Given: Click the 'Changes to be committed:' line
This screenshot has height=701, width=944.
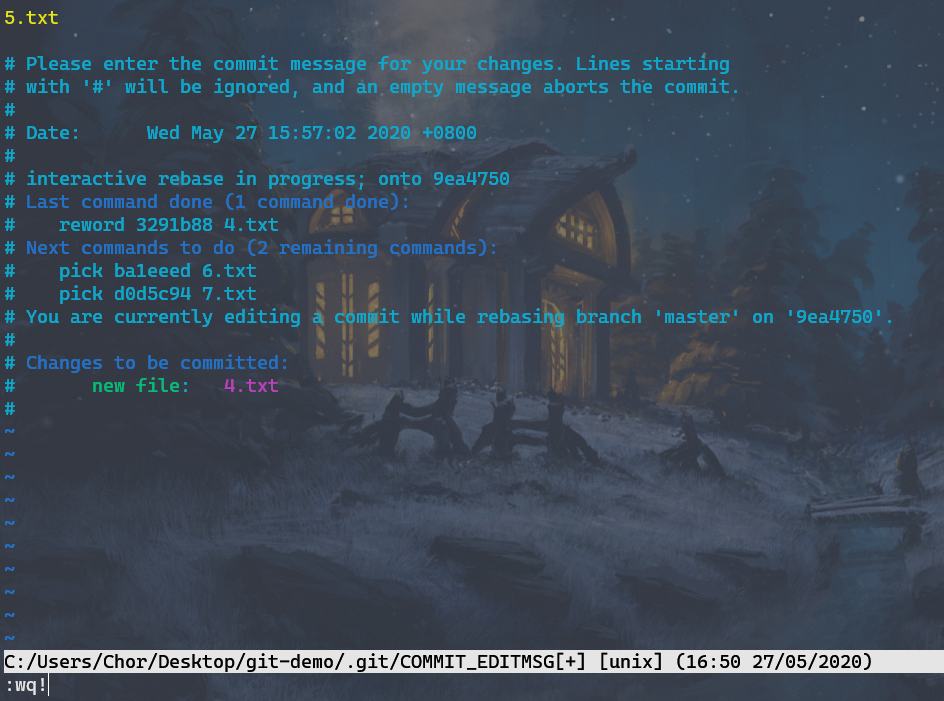Looking at the screenshot, I should click(x=147, y=363).
